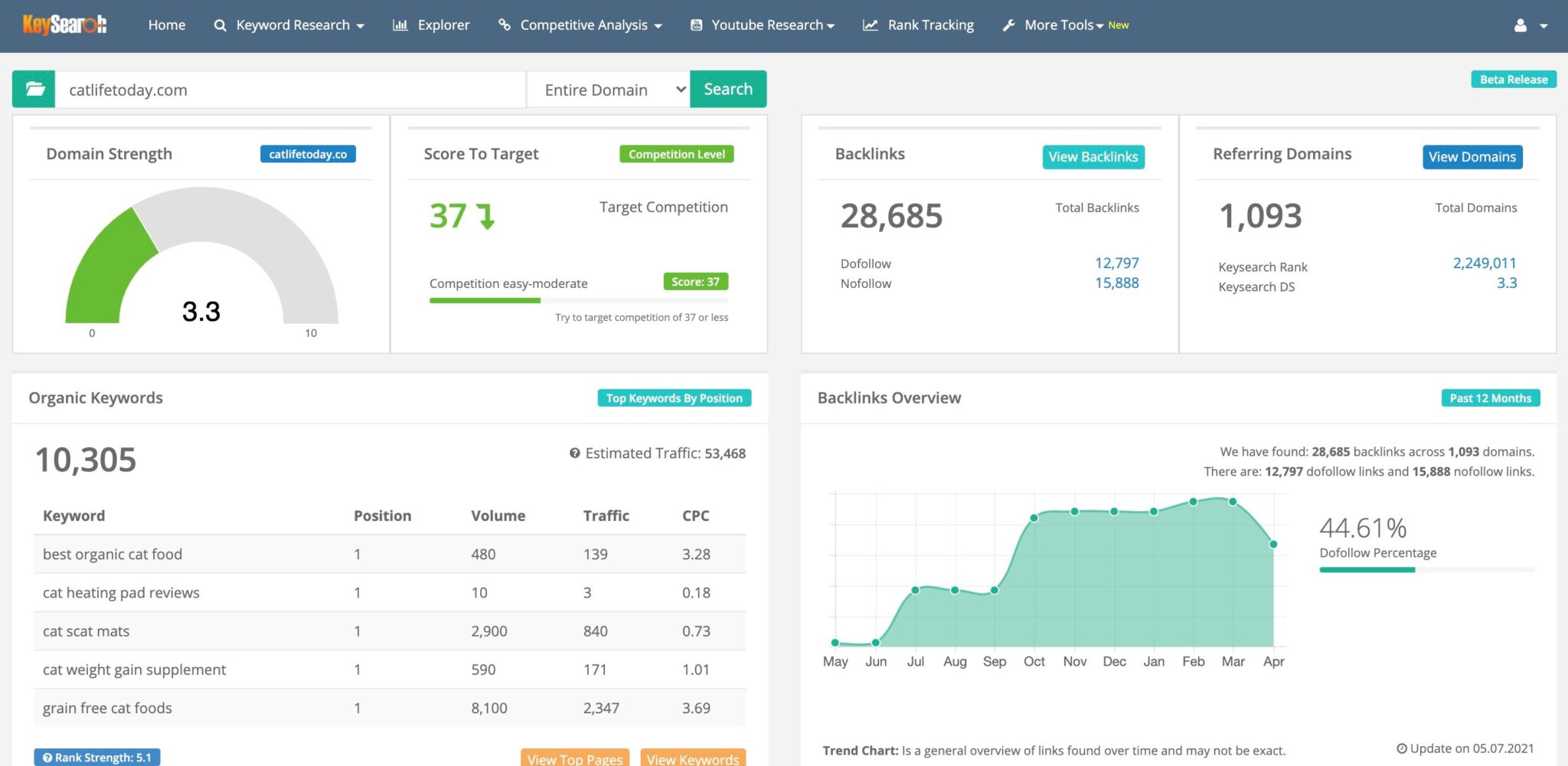Click the Competition Level badge

677,154
